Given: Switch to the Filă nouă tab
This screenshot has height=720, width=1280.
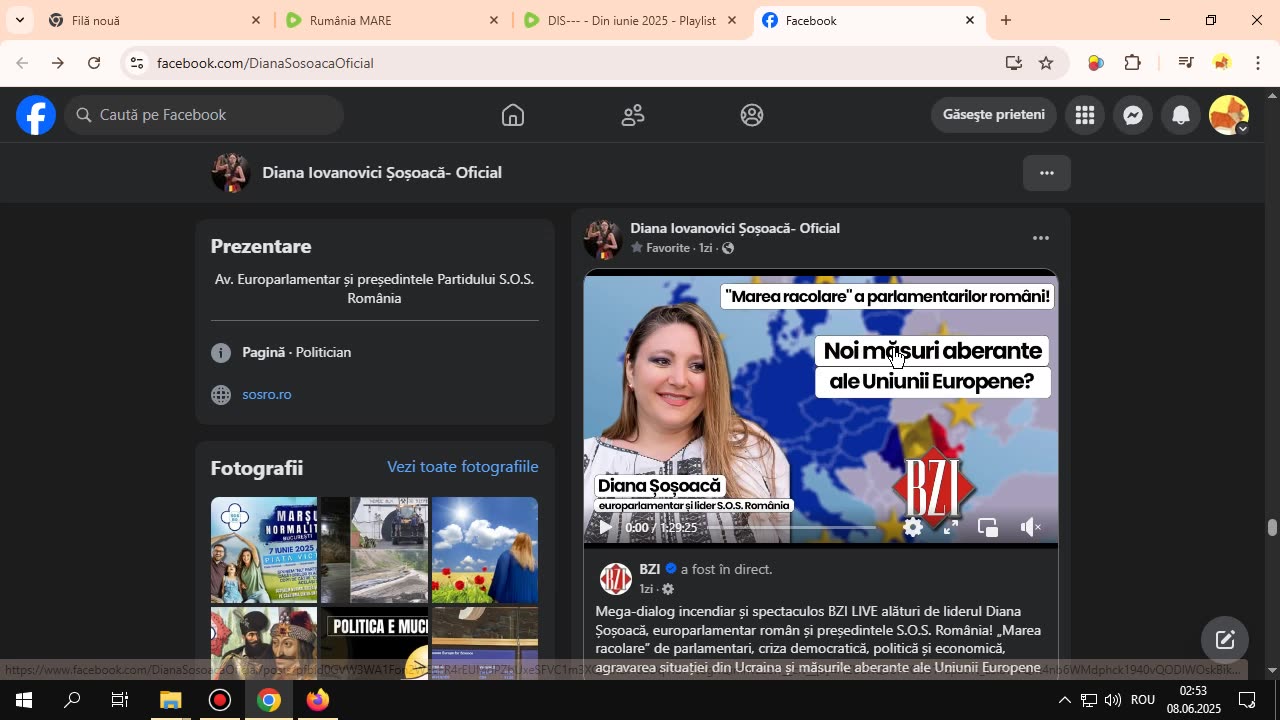Looking at the screenshot, I should tap(155, 20).
